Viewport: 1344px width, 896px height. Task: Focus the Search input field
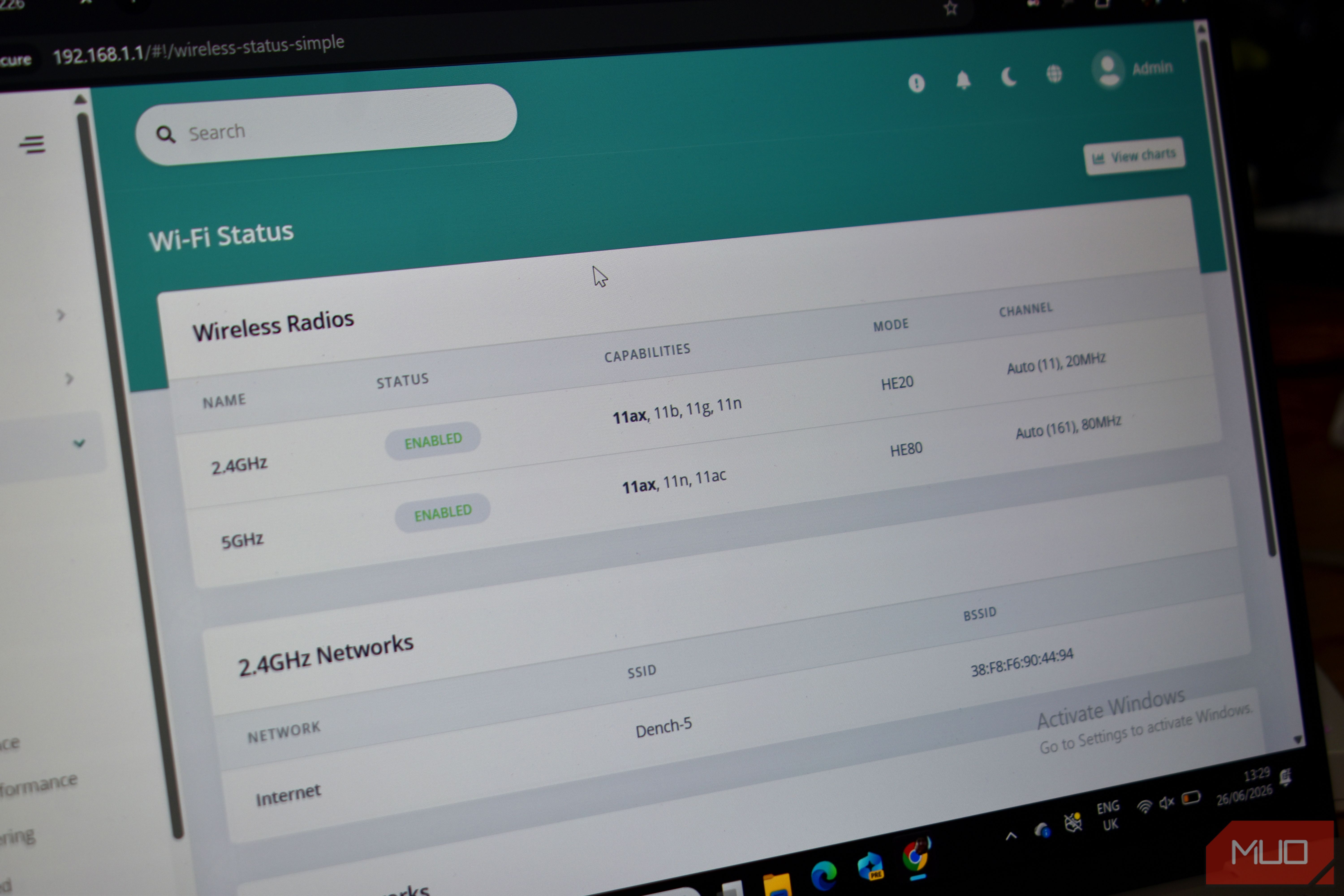pos(326,125)
